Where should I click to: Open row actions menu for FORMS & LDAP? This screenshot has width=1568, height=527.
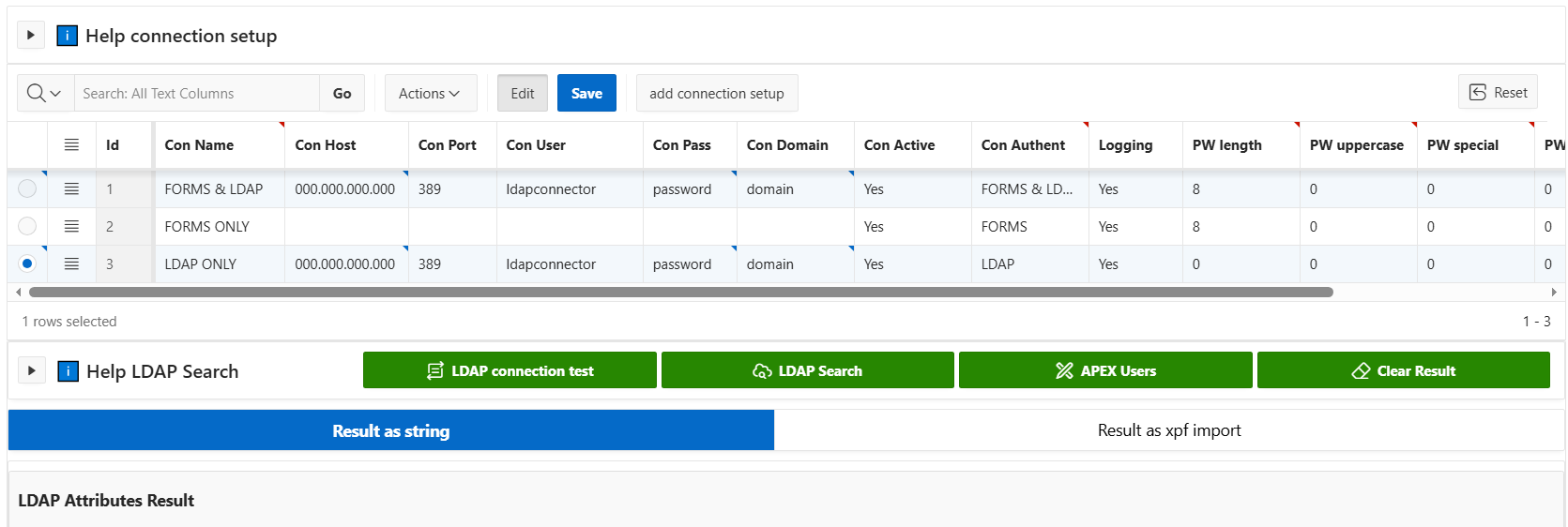(71, 188)
